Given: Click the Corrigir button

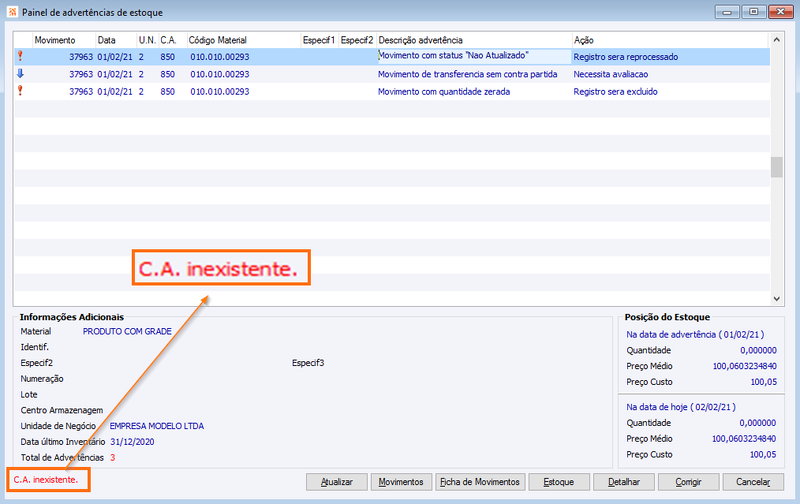Looking at the screenshot, I should coord(688,482).
